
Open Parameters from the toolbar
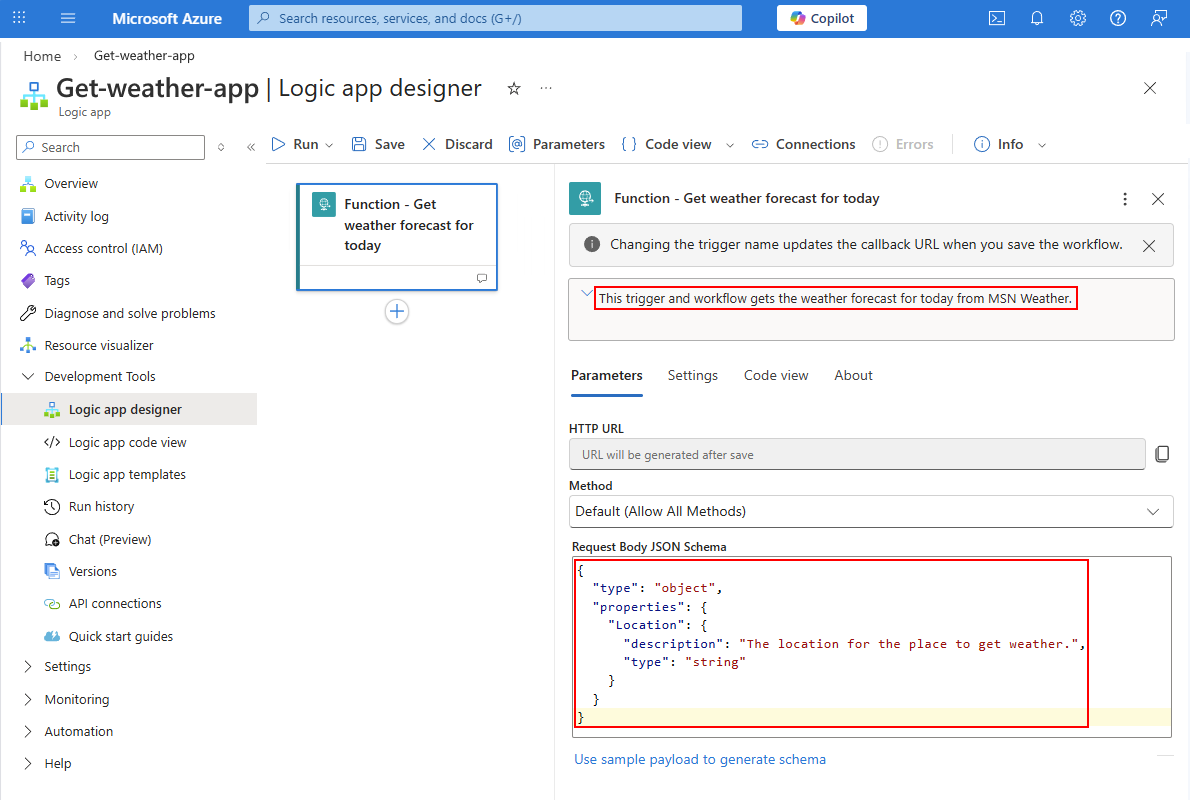click(x=557, y=144)
